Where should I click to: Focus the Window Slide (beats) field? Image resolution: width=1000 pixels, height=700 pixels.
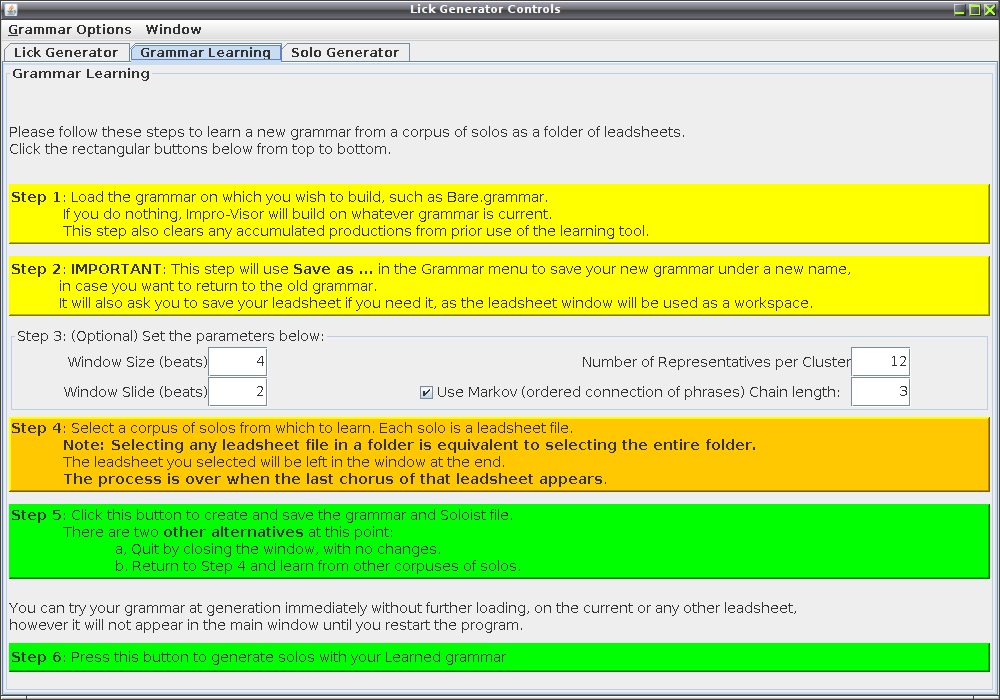[238, 391]
